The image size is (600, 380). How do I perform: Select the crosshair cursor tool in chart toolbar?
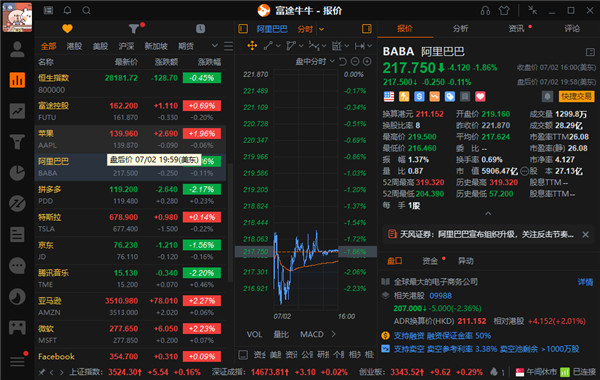tap(252, 46)
